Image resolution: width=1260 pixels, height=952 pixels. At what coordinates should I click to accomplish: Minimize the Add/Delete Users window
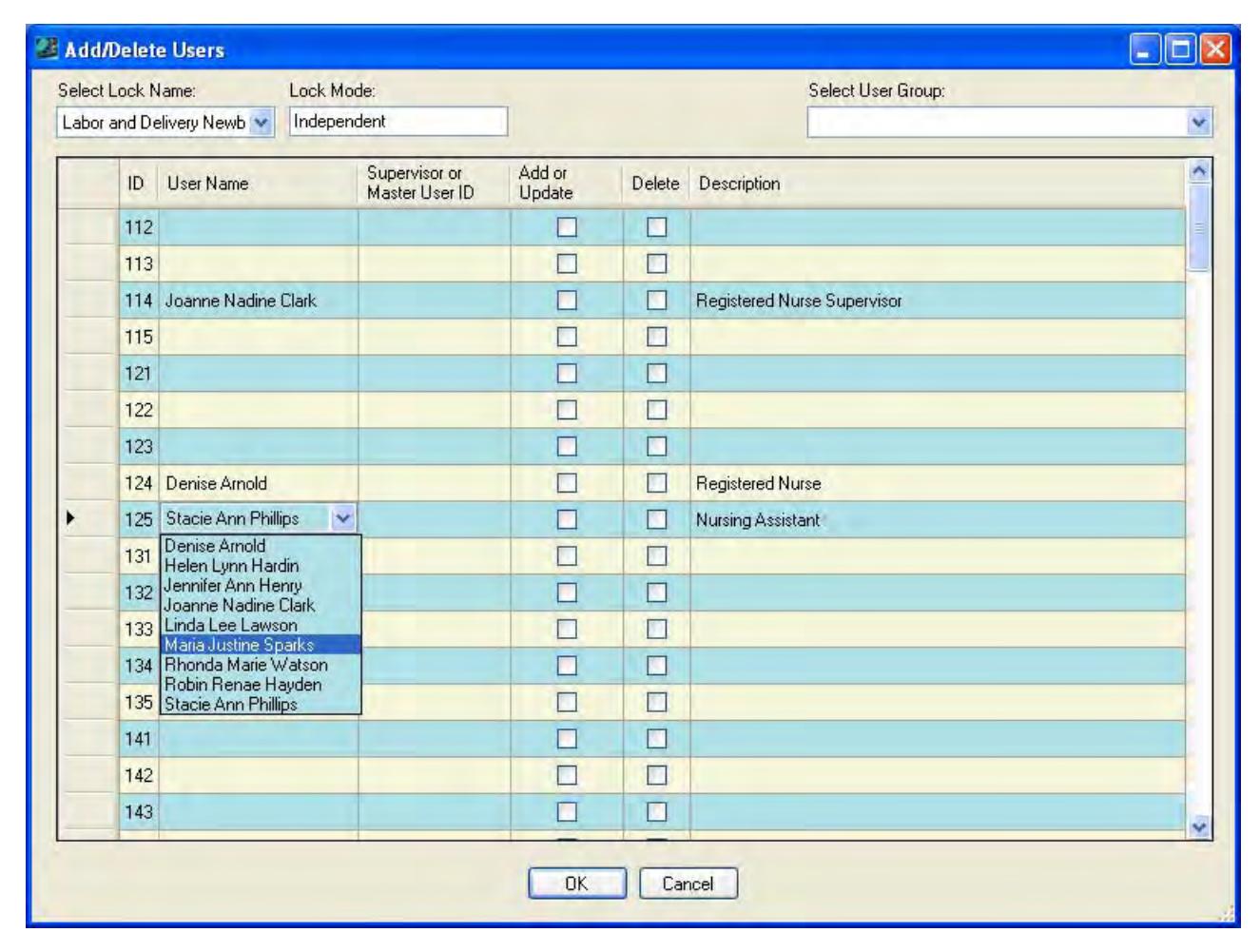(x=1144, y=49)
